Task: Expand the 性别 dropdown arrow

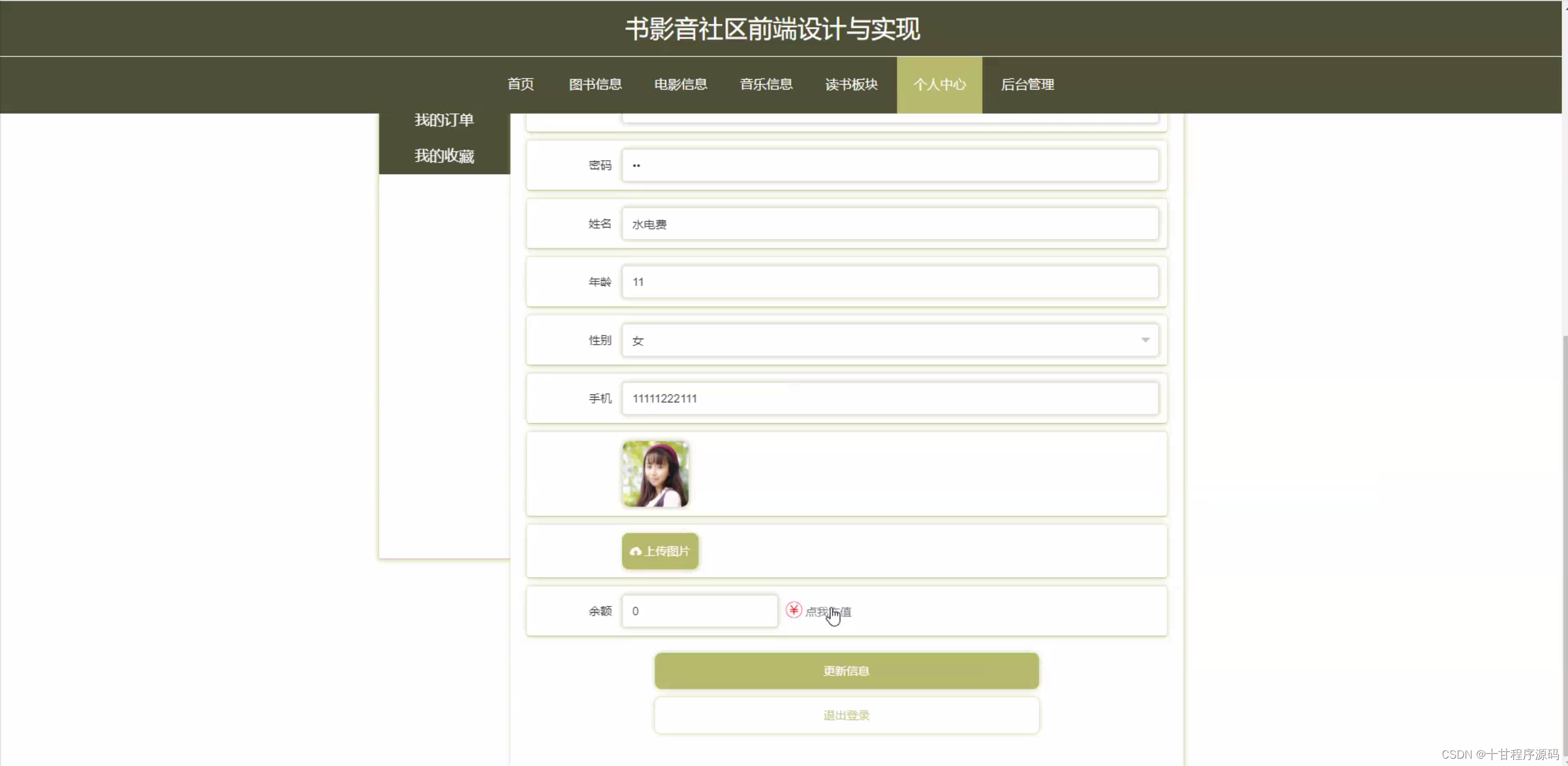Action: click(x=1145, y=340)
